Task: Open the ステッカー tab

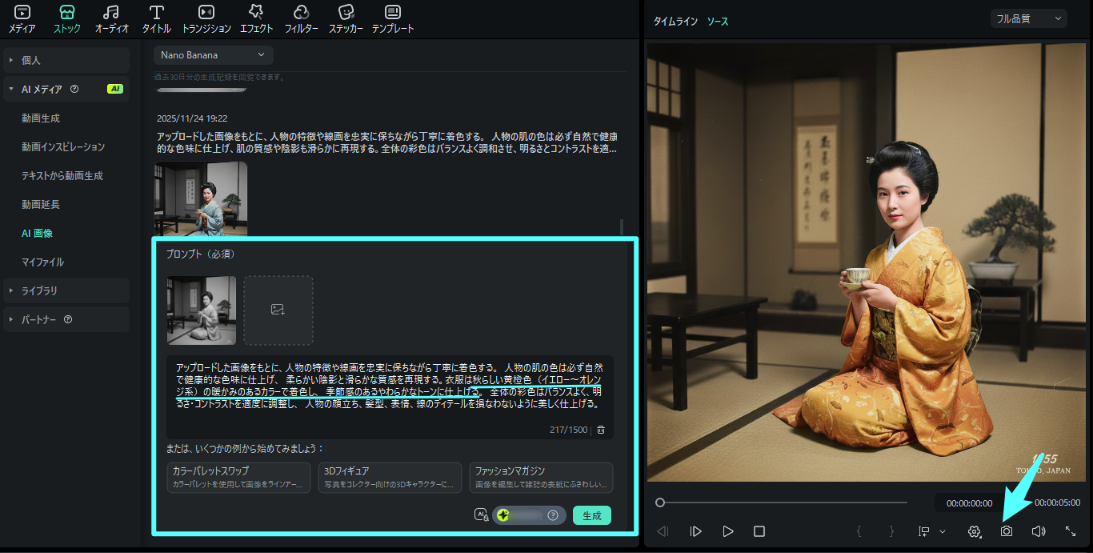Action: (x=346, y=19)
